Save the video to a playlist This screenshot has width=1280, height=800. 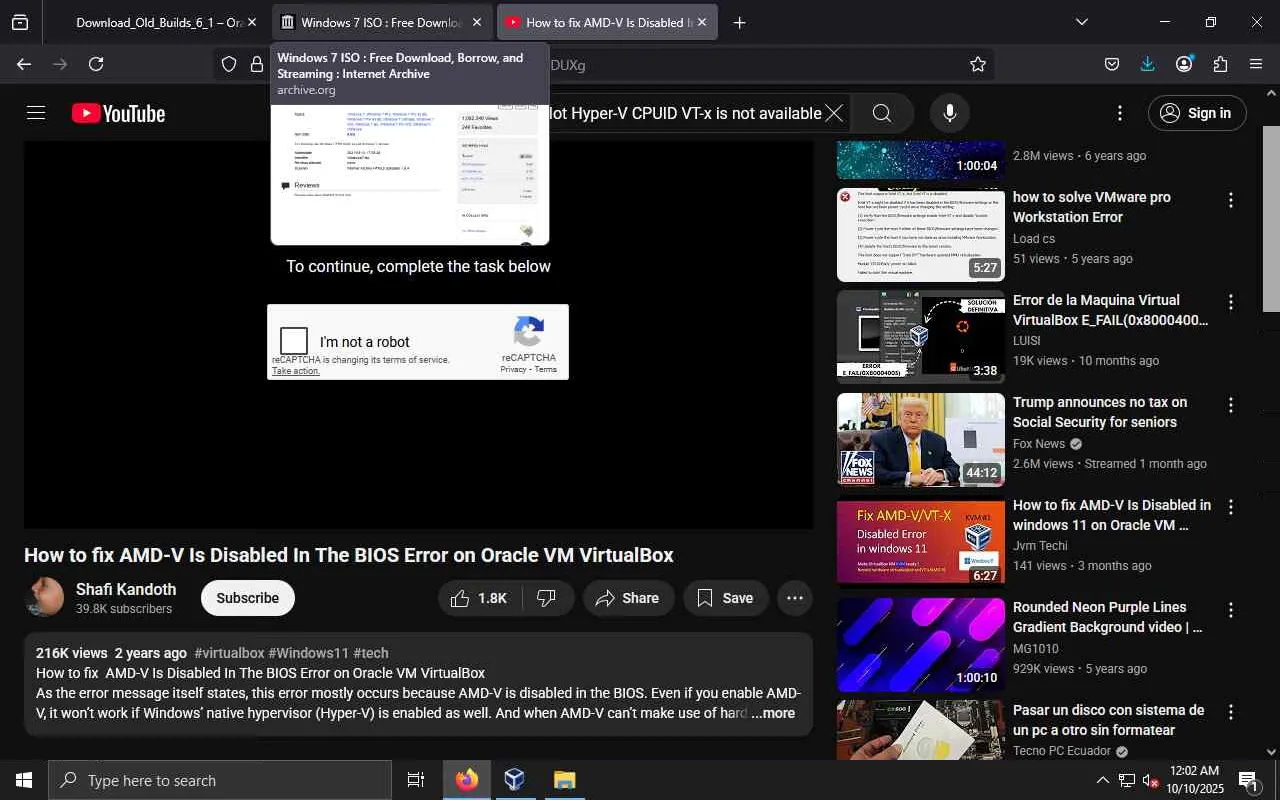click(726, 598)
